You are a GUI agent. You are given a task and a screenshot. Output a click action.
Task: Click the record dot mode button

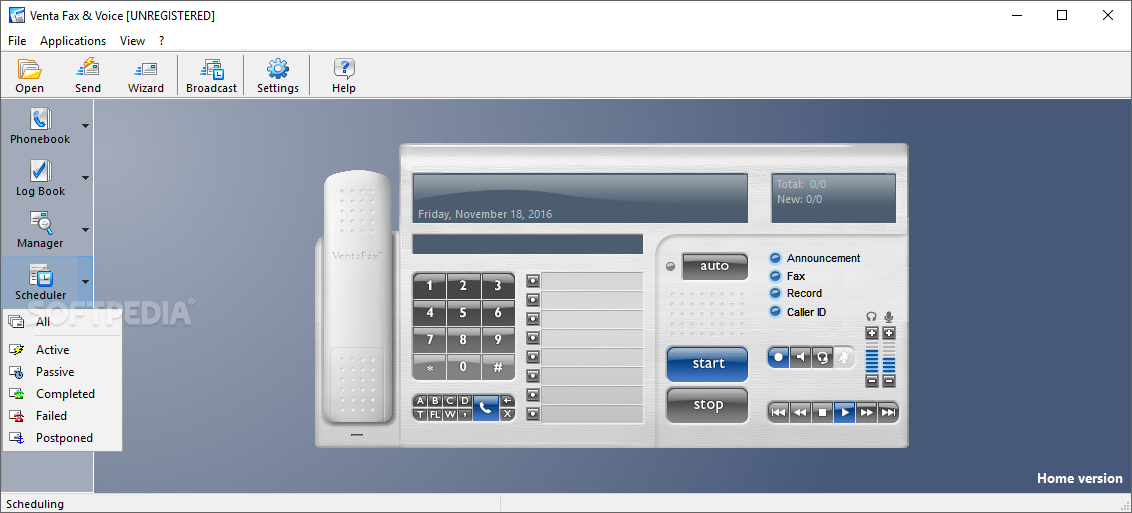778,356
